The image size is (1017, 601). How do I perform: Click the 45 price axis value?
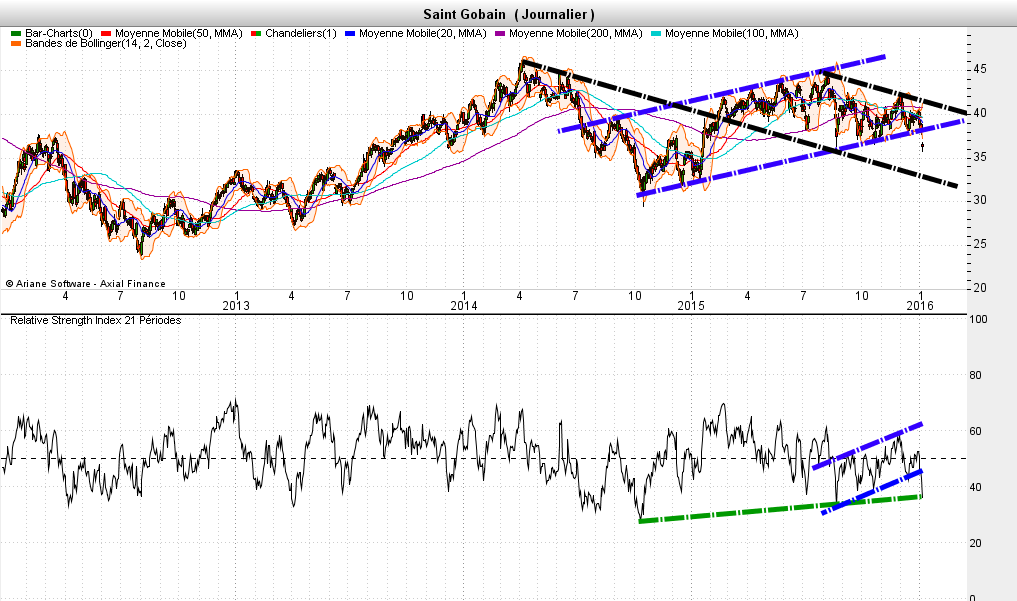(980, 69)
